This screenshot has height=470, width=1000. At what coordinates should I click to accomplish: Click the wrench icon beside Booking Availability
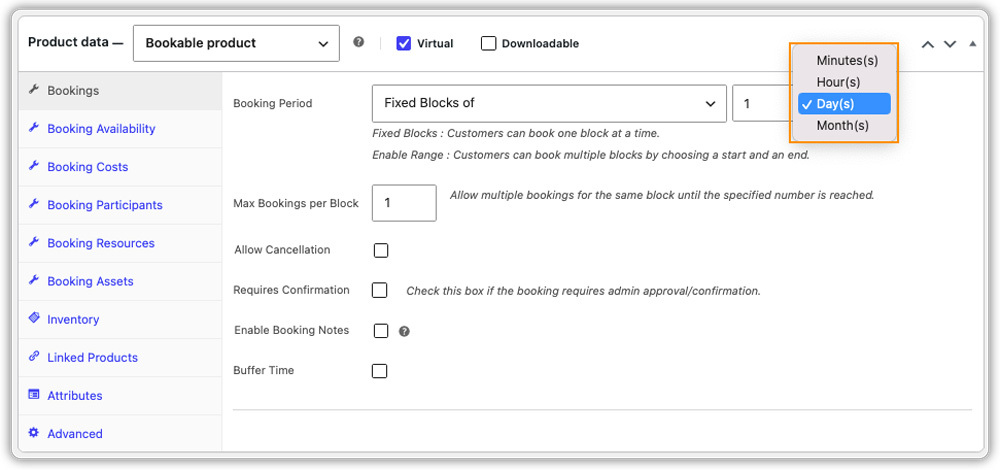pyautogui.click(x=34, y=128)
